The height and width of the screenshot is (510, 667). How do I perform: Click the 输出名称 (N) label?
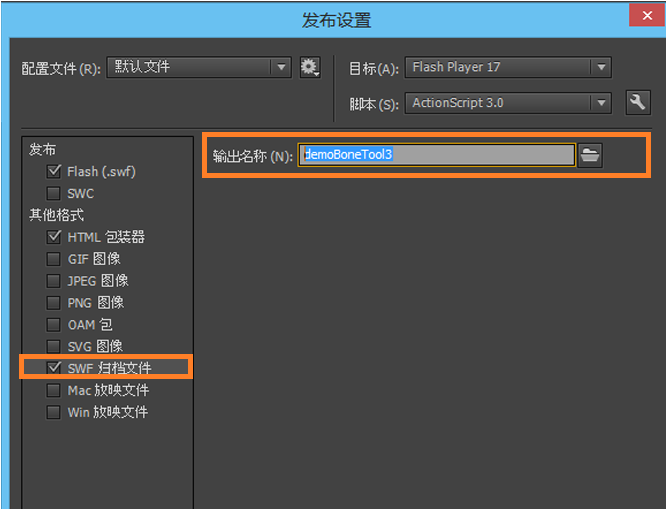(253, 156)
